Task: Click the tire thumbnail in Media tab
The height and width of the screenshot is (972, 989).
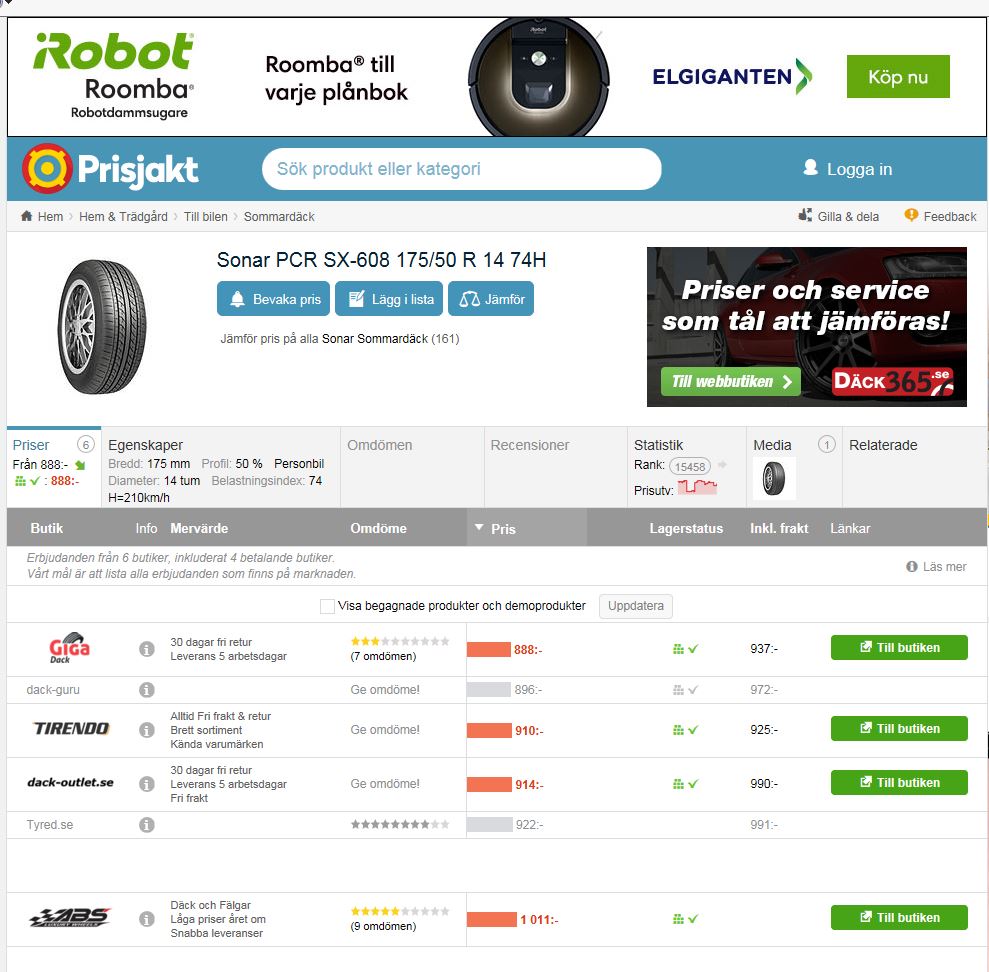Action: [774, 478]
